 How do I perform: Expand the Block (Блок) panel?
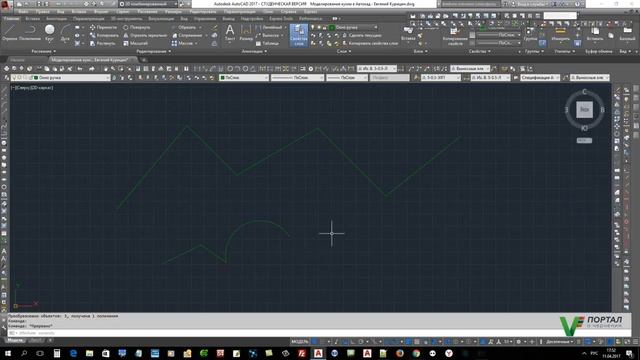point(420,51)
